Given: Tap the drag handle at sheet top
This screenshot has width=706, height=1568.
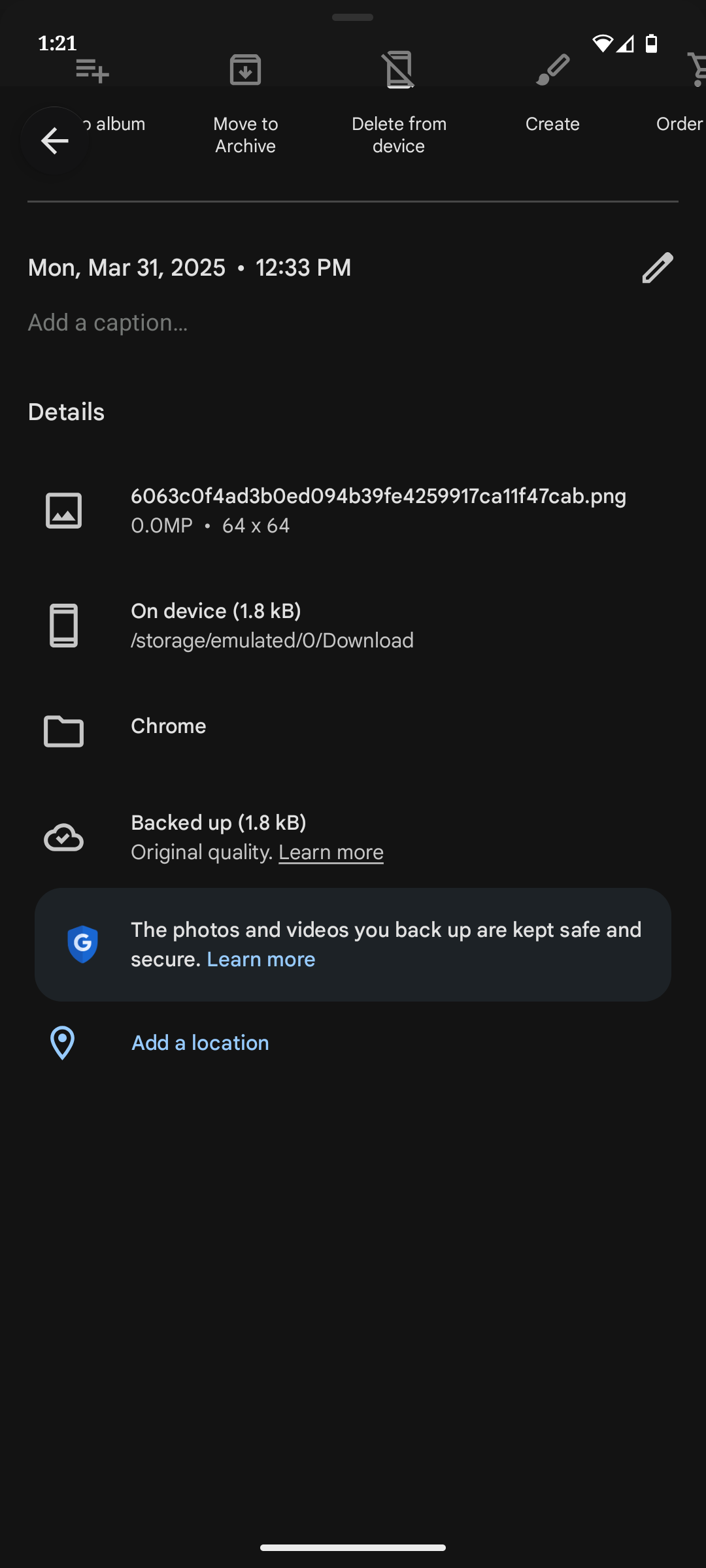Looking at the screenshot, I should [x=352, y=18].
